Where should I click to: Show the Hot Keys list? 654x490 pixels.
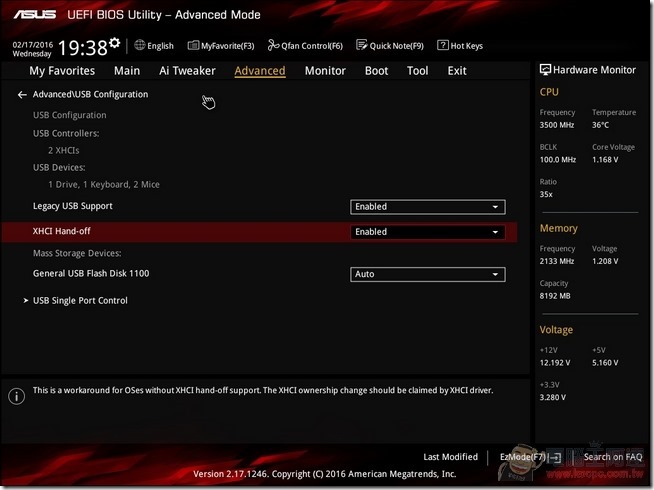click(460, 45)
